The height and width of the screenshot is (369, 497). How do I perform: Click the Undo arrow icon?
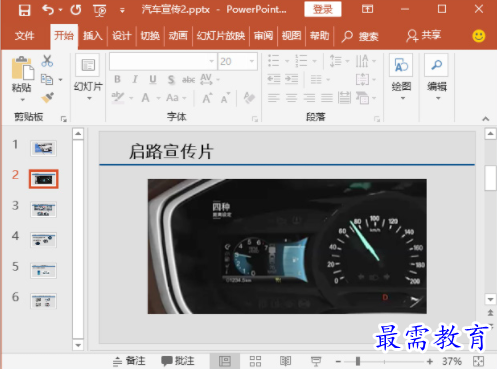click(x=48, y=10)
